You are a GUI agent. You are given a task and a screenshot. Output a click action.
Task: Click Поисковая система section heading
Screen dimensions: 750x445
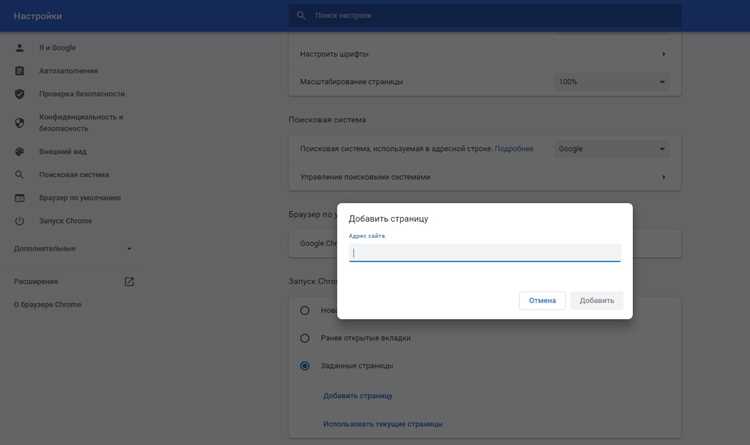click(327, 120)
